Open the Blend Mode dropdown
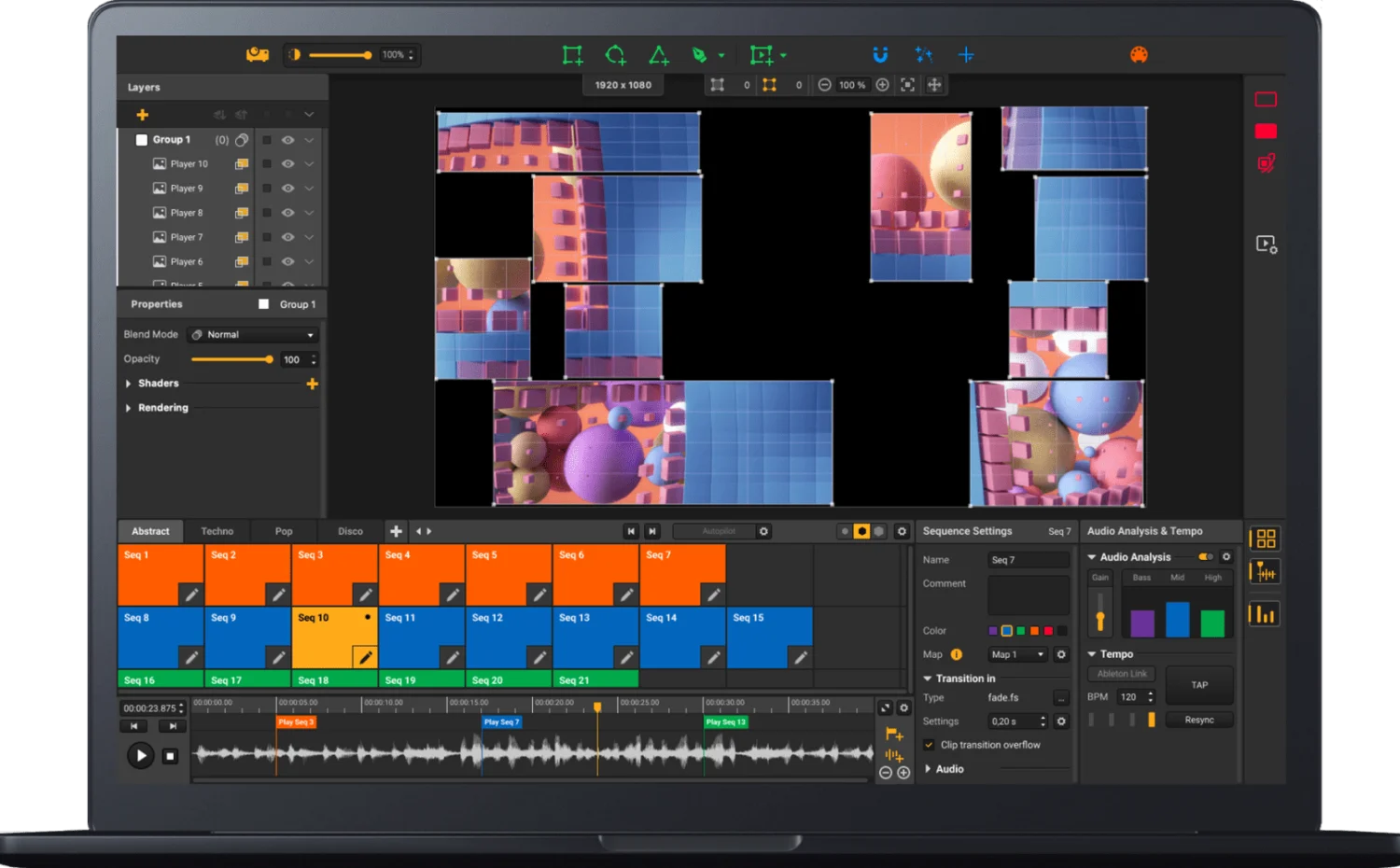Image resolution: width=1400 pixels, height=868 pixels. tap(252, 334)
